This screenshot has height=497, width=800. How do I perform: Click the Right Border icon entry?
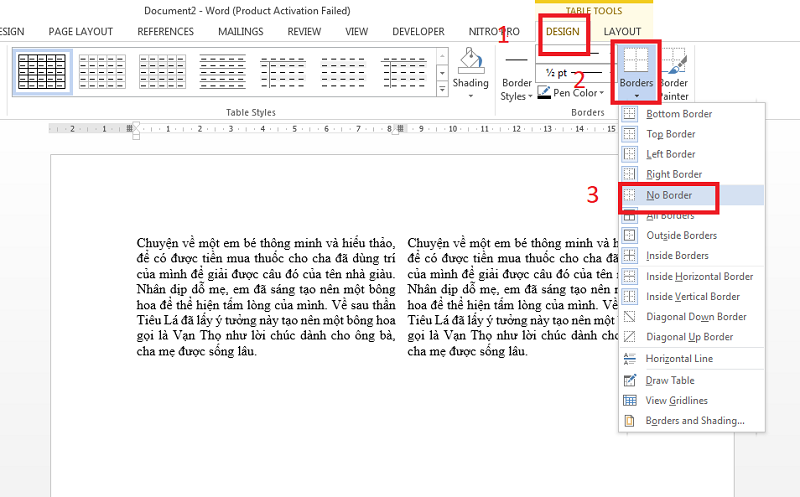(x=630, y=175)
